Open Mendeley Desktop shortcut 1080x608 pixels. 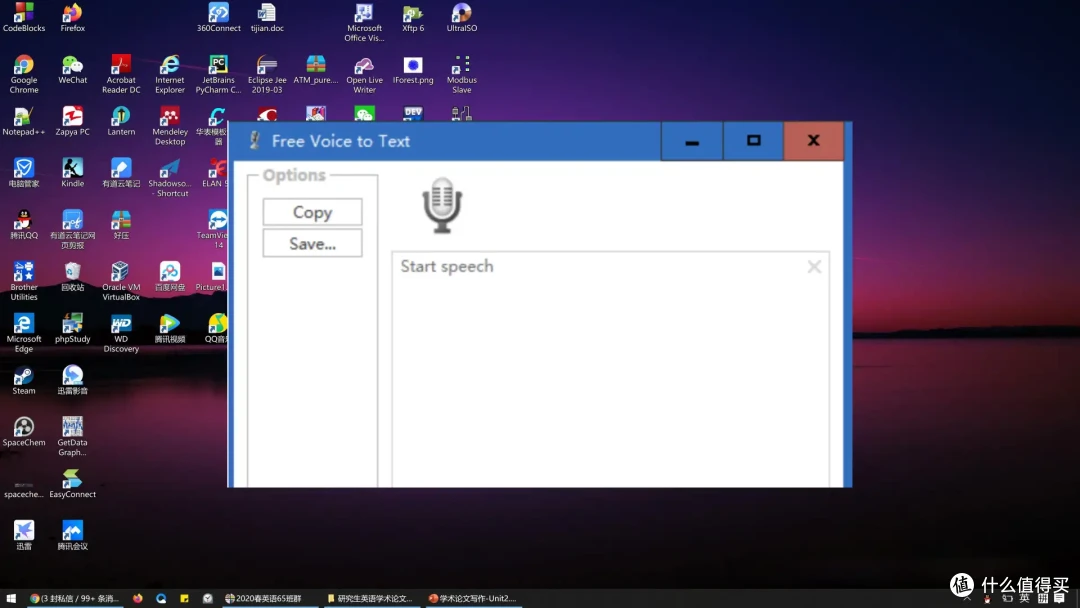169,126
